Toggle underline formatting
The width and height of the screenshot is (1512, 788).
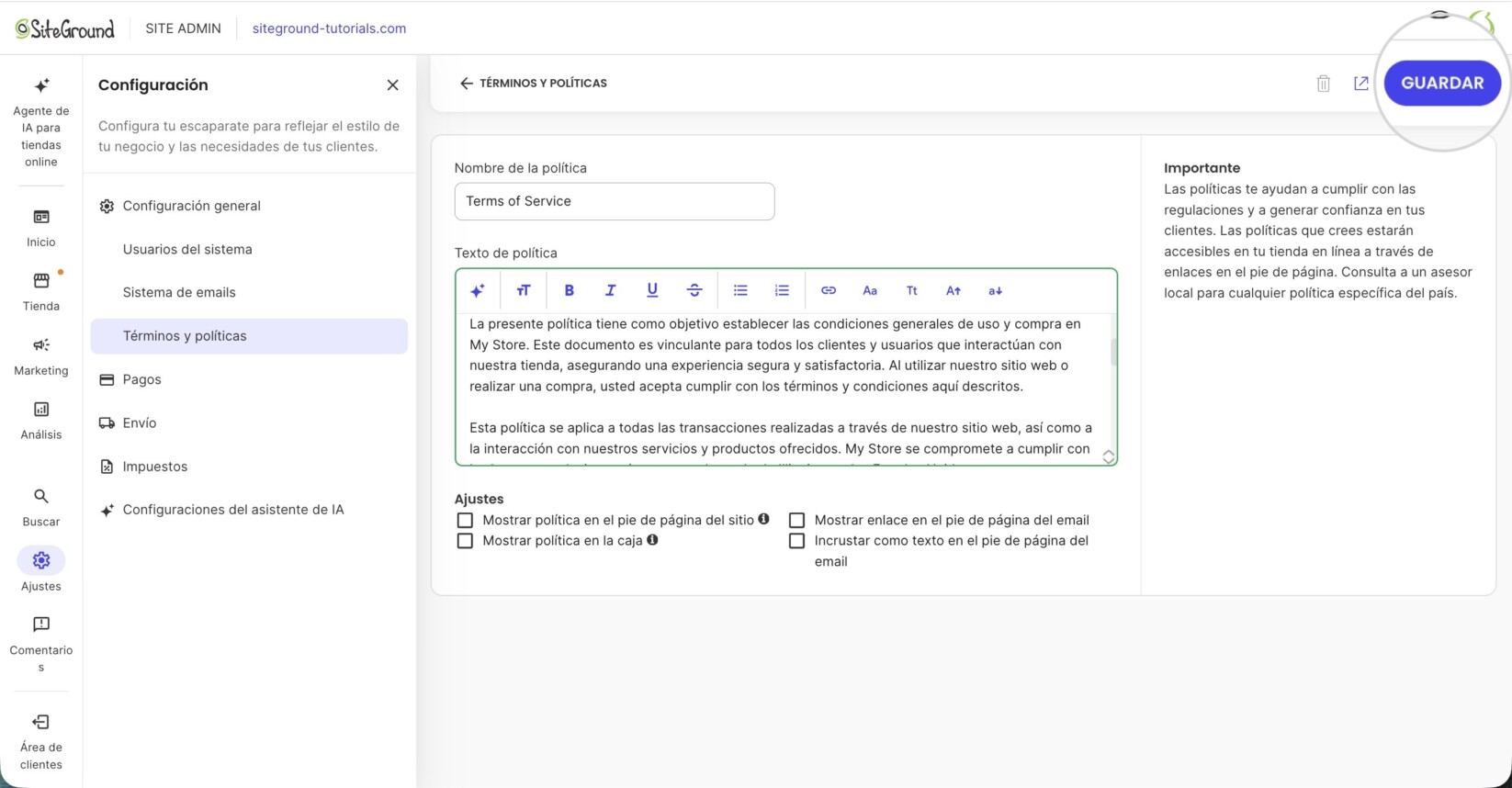point(652,290)
